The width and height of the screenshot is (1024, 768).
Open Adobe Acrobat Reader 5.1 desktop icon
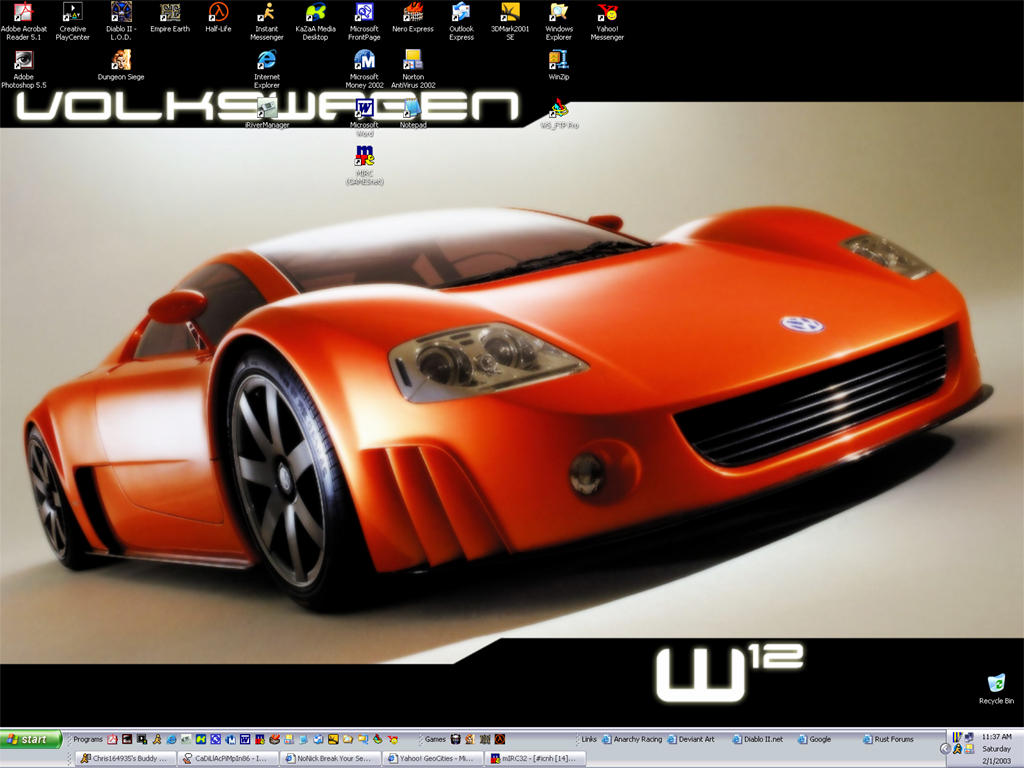(x=24, y=22)
